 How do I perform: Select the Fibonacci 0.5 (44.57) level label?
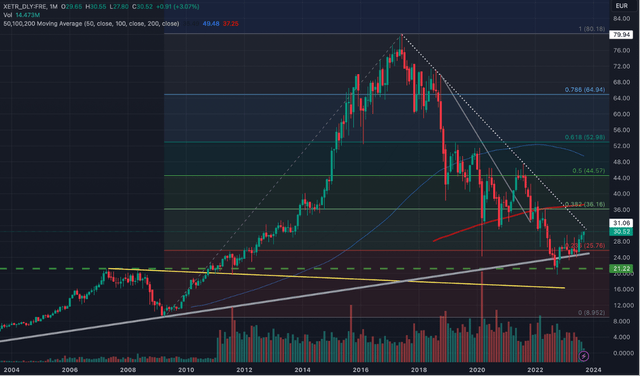[x=589, y=171]
